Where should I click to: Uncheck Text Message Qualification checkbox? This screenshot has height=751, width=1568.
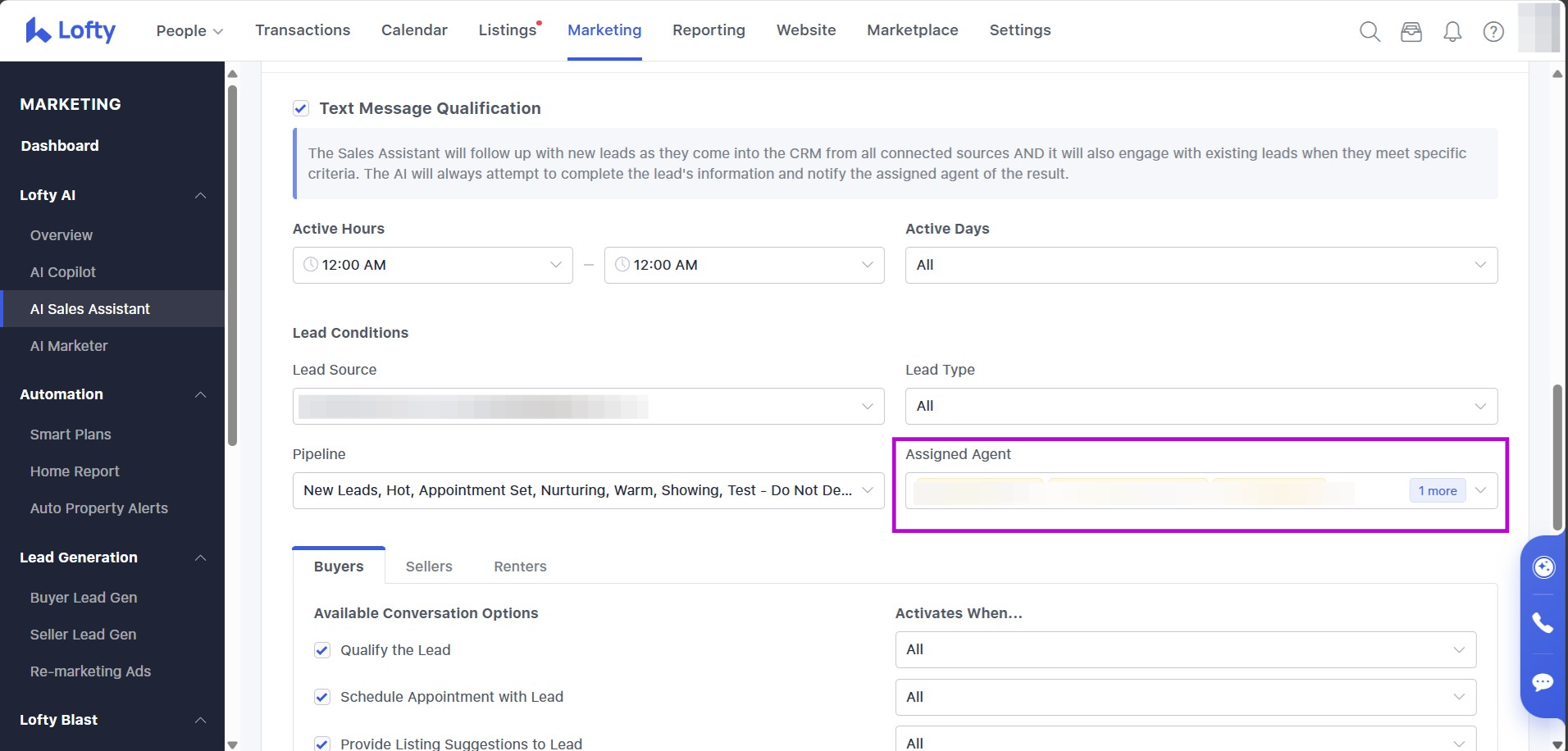click(x=301, y=108)
